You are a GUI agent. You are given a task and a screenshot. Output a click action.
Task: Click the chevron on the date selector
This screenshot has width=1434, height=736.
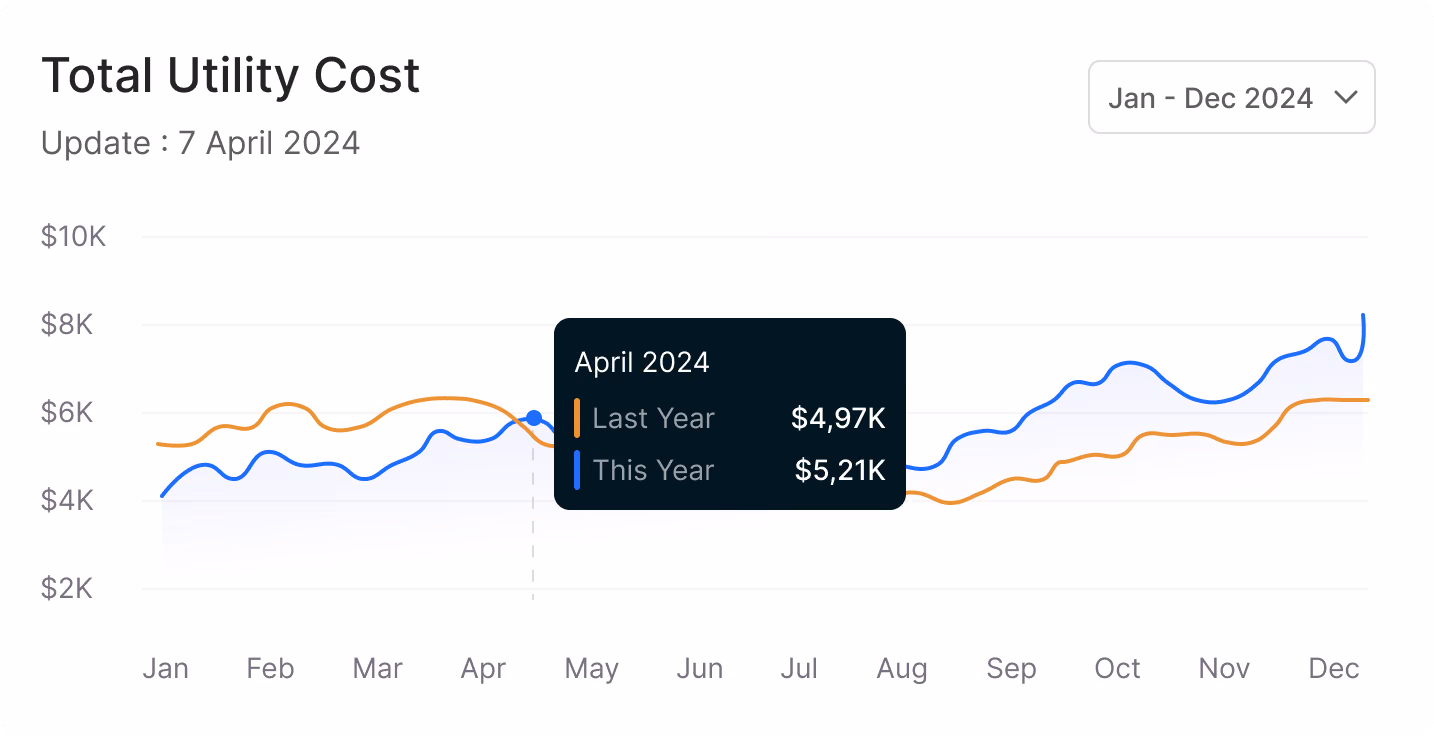coord(1347,98)
